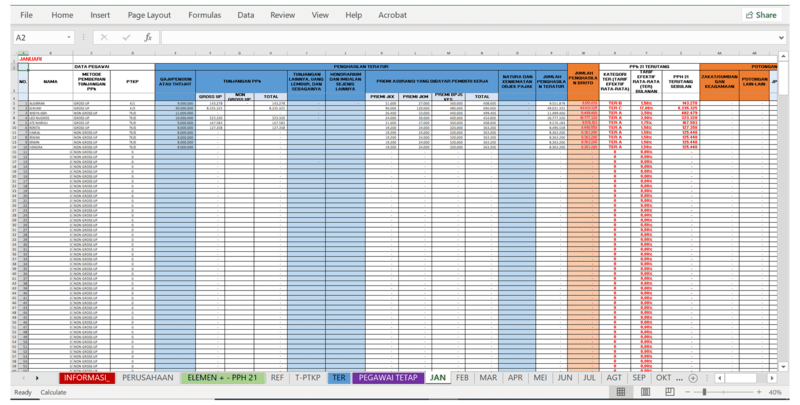Click inside the formula bar input
Viewport: 800px width, 405px height.
467,37
